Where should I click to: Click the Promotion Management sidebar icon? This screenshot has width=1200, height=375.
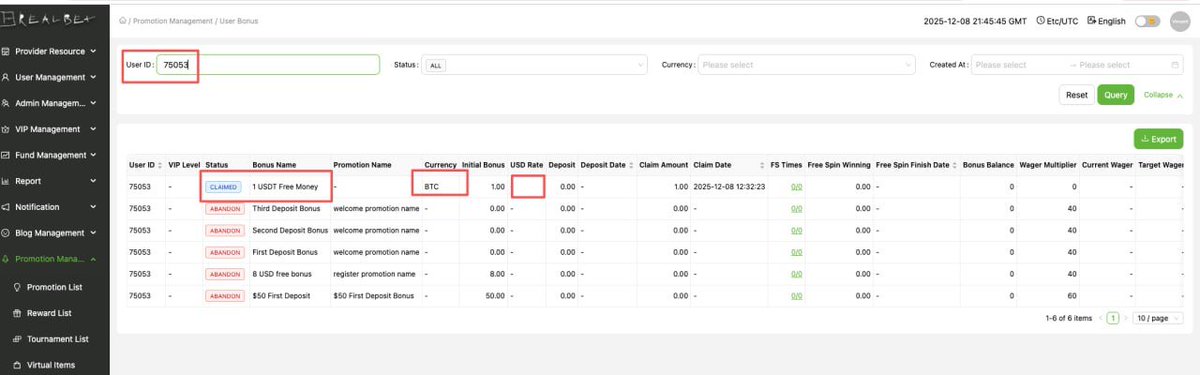click(x=6, y=259)
